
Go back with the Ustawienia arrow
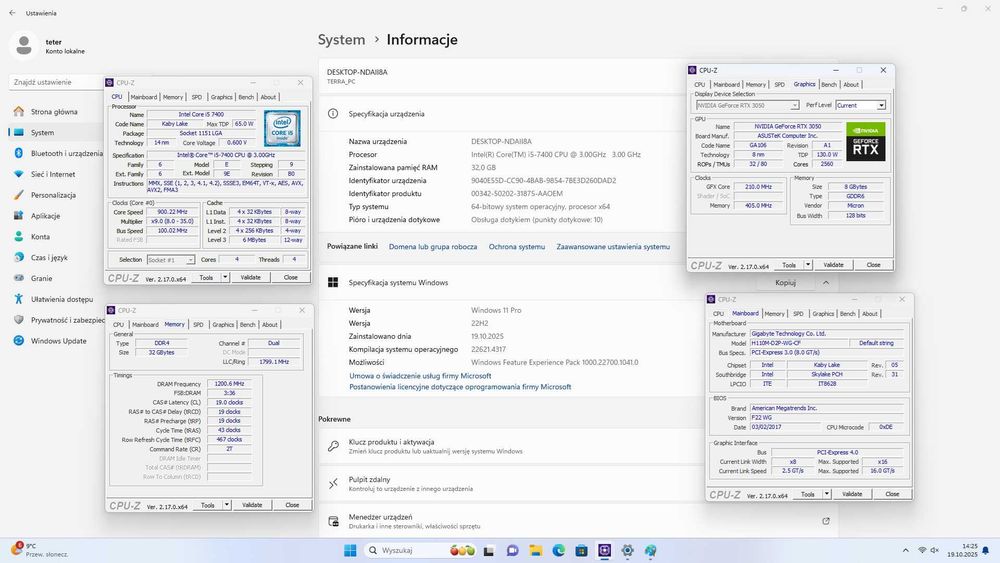tap(12, 13)
